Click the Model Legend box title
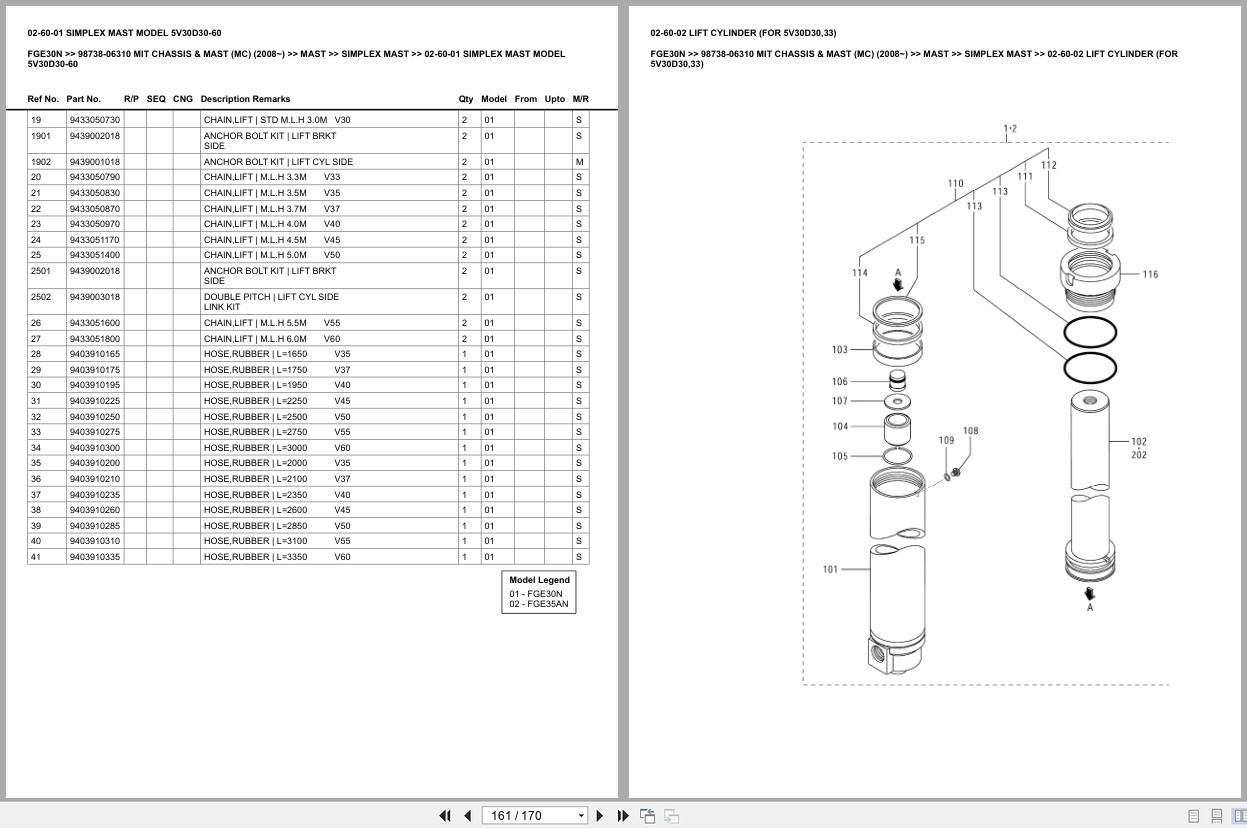This screenshot has width=1247, height=828. [539, 580]
